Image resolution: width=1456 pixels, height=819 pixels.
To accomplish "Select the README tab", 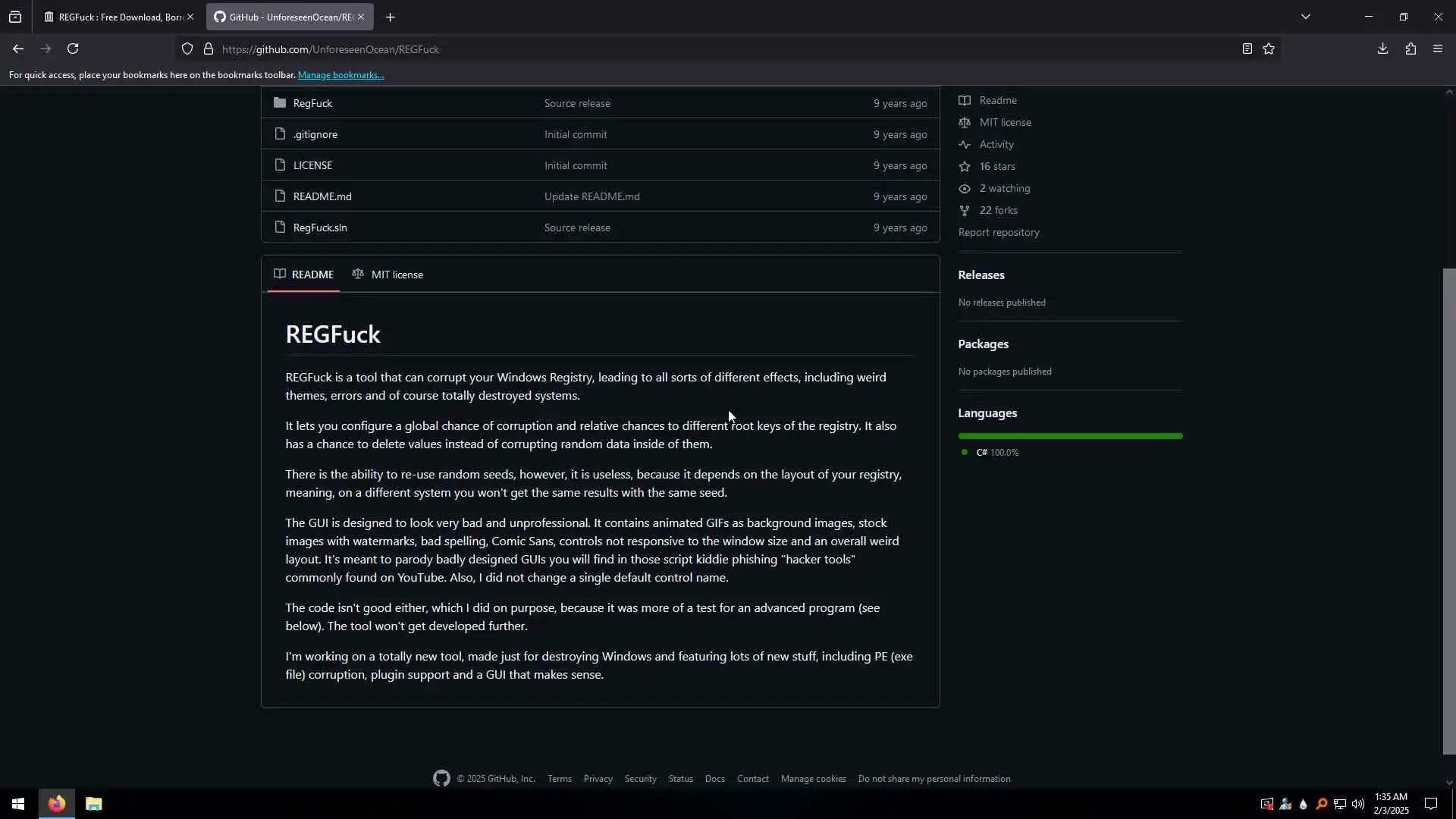I will point(304,275).
